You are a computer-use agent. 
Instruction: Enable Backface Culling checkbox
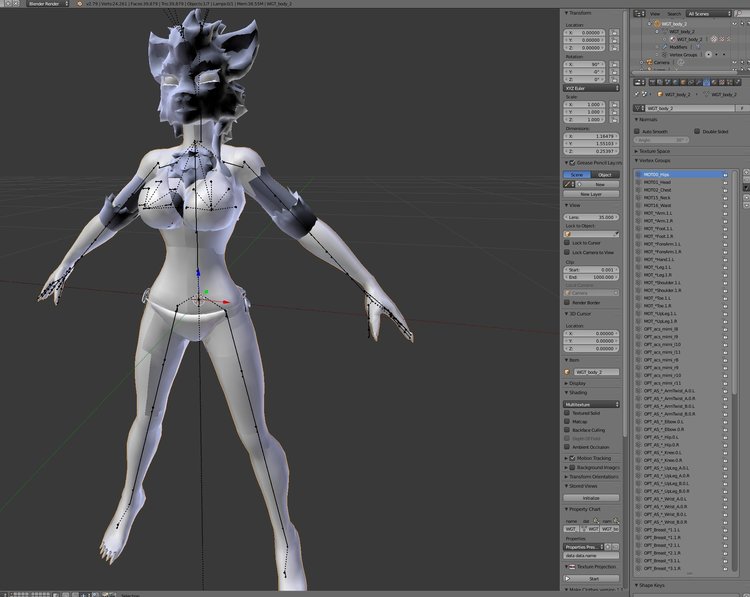567,430
